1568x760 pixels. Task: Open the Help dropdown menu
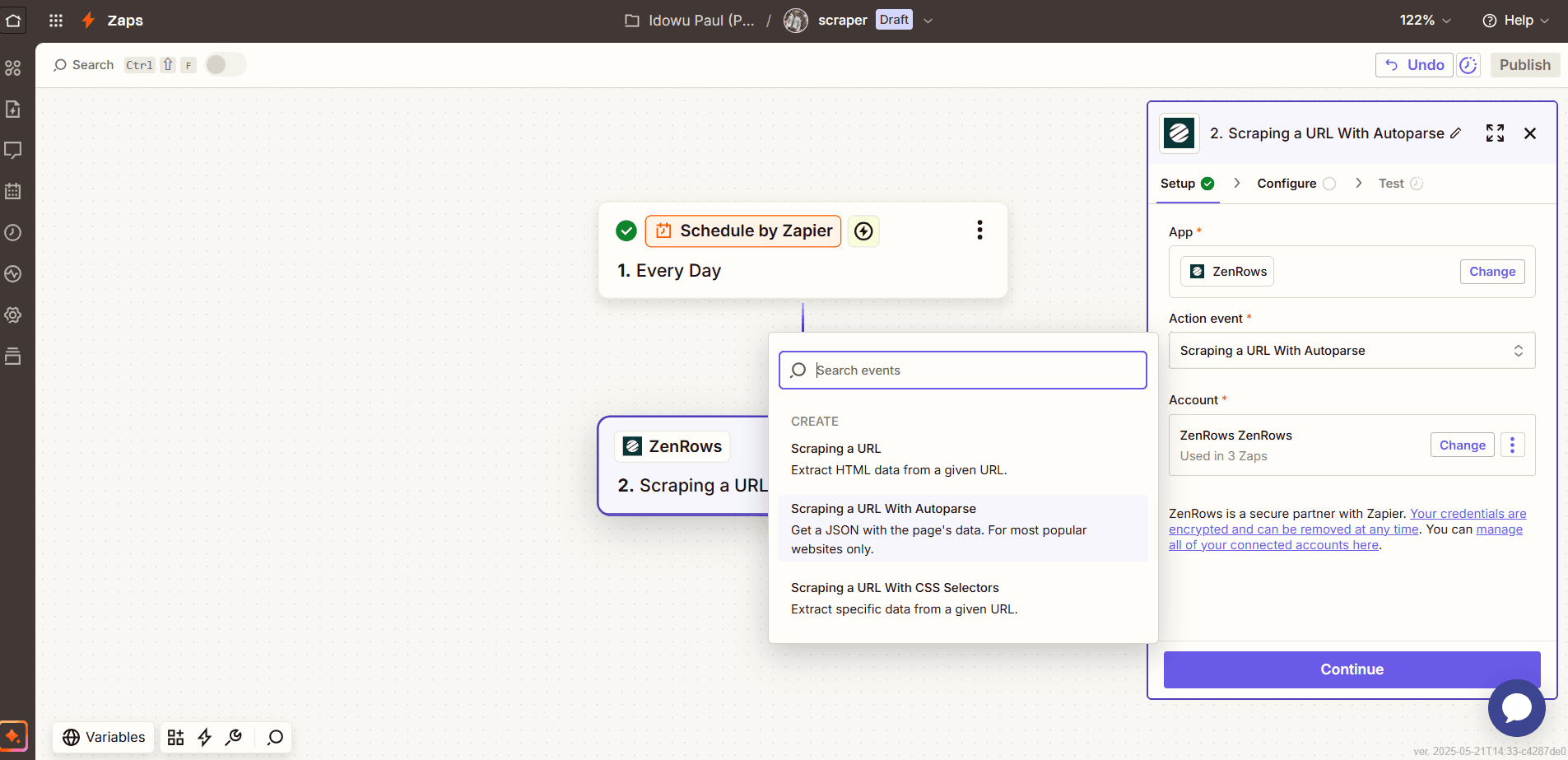coord(1515,21)
